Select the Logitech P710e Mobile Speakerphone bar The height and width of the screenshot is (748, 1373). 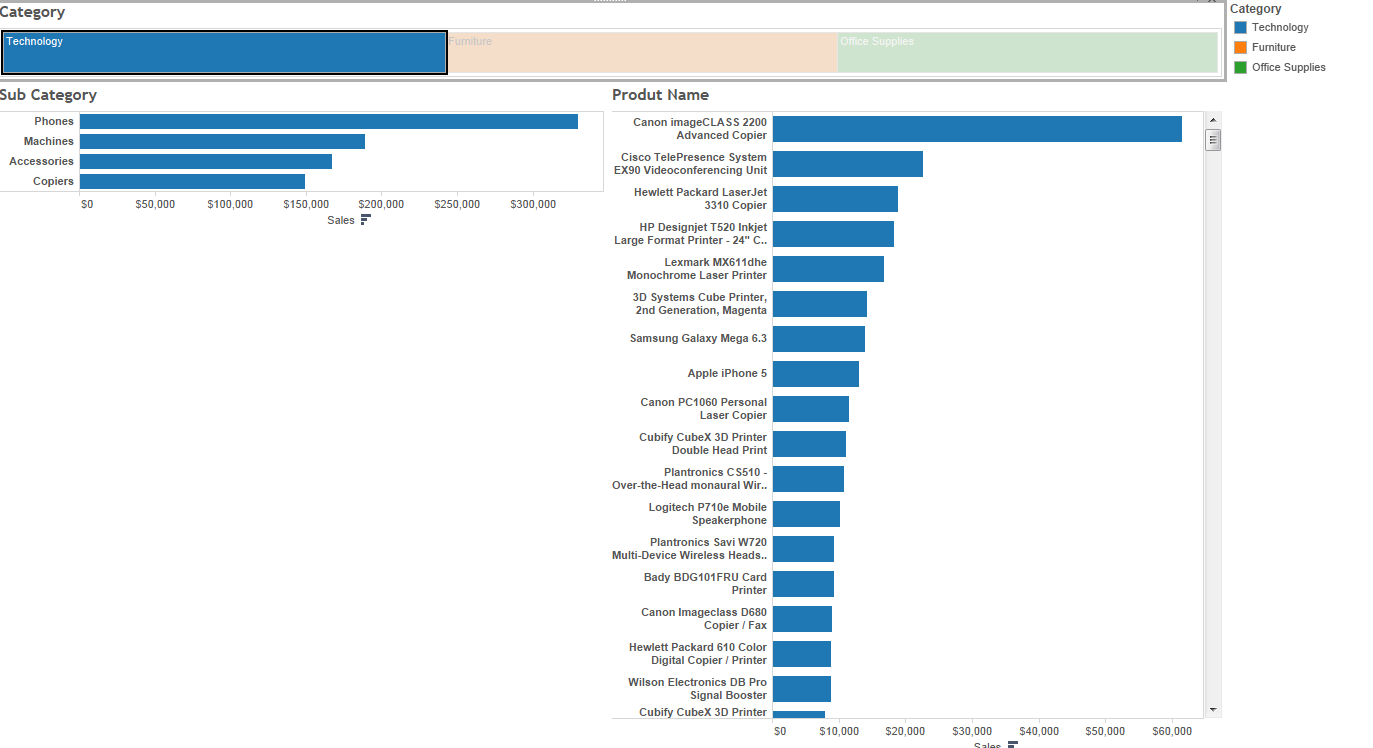click(806, 514)
